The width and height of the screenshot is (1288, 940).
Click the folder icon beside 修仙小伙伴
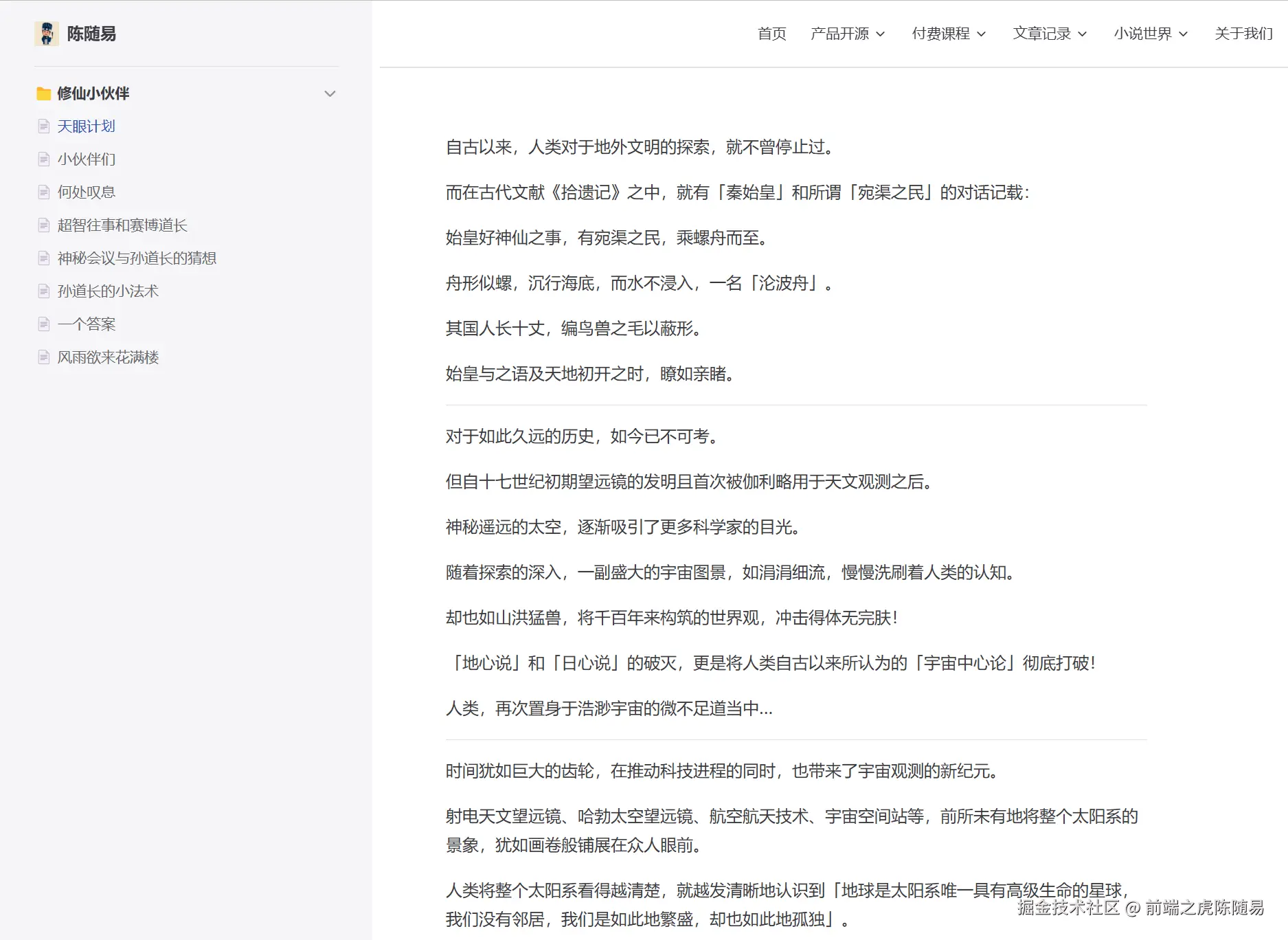coord(43,93)
